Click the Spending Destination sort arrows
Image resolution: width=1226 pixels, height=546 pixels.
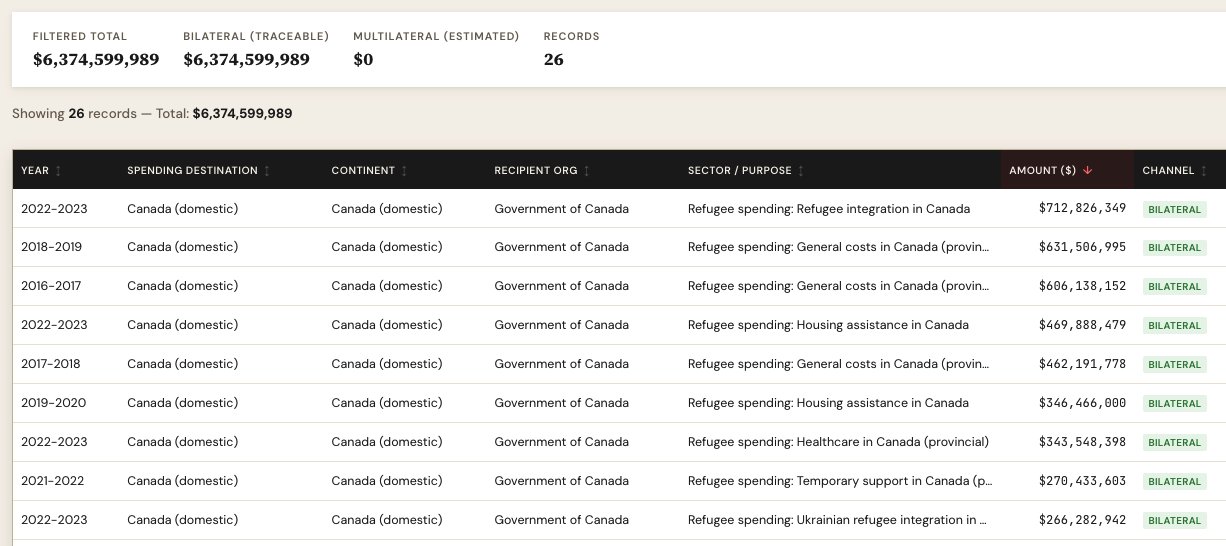click(267, 171)
